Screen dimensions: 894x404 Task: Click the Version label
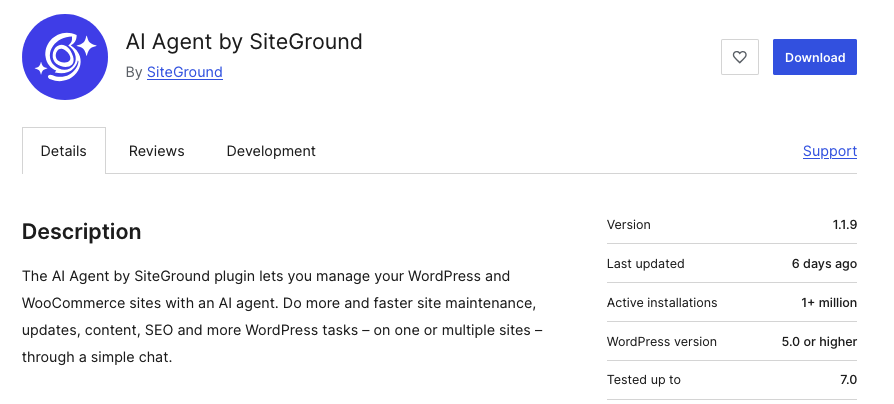click(628, 225)
